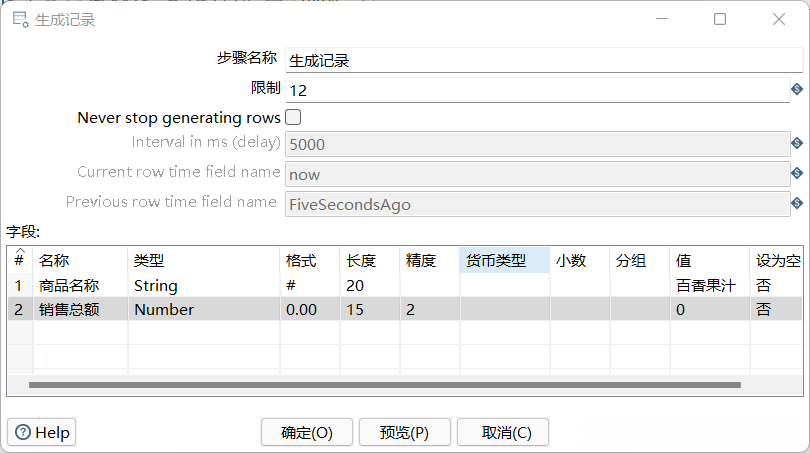The width and height of the screenshot is (810, 453).
Task: Click variable icon beside Current row time field
Action: point(797,173)
